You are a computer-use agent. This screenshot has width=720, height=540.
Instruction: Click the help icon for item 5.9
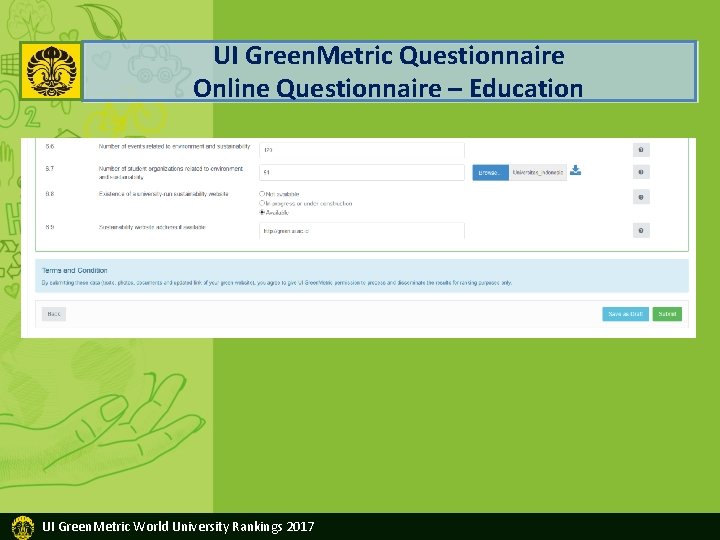click(641, 231)
